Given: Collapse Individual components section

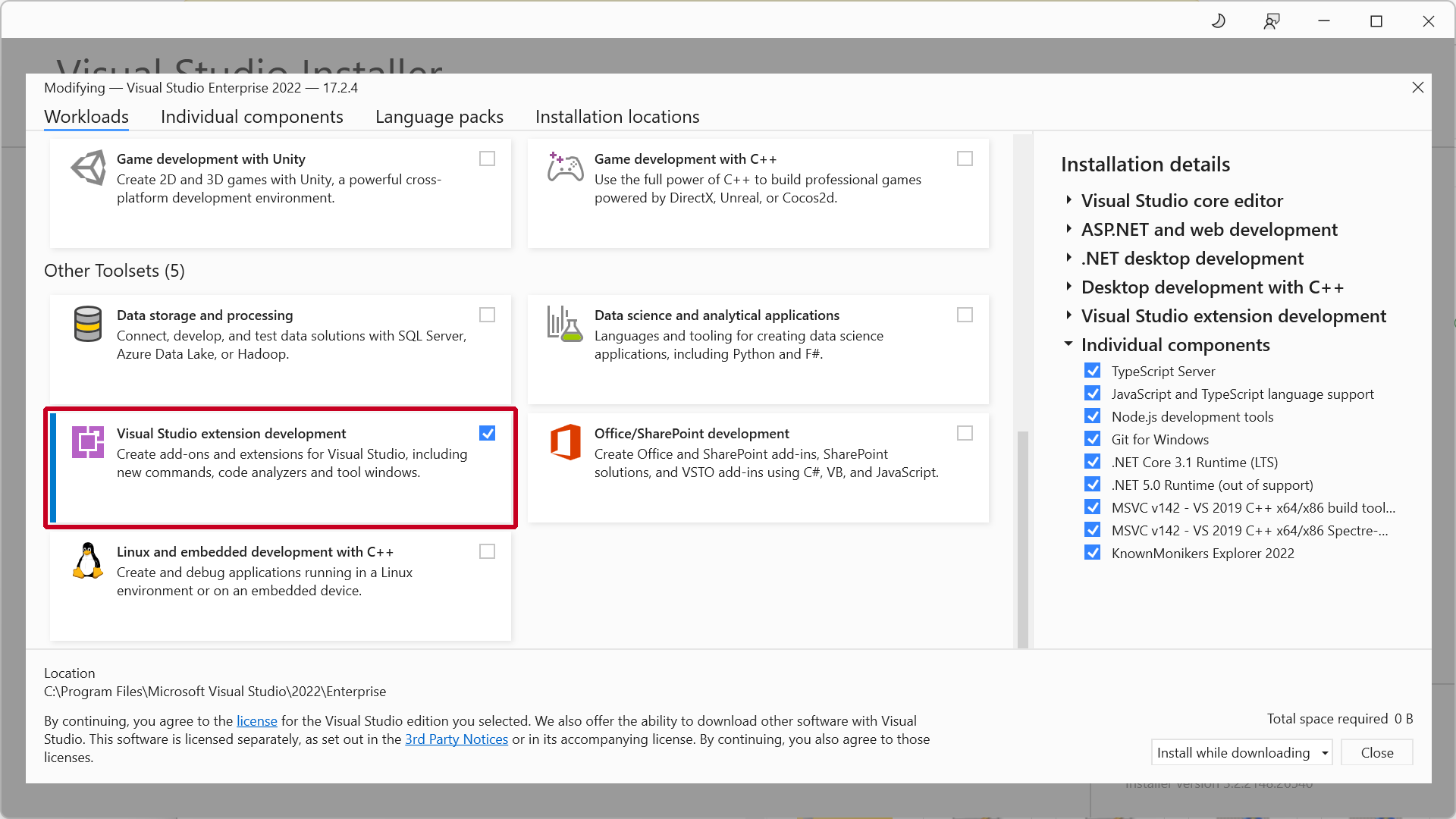Looking at the screenshot, I should (1068, 344).
